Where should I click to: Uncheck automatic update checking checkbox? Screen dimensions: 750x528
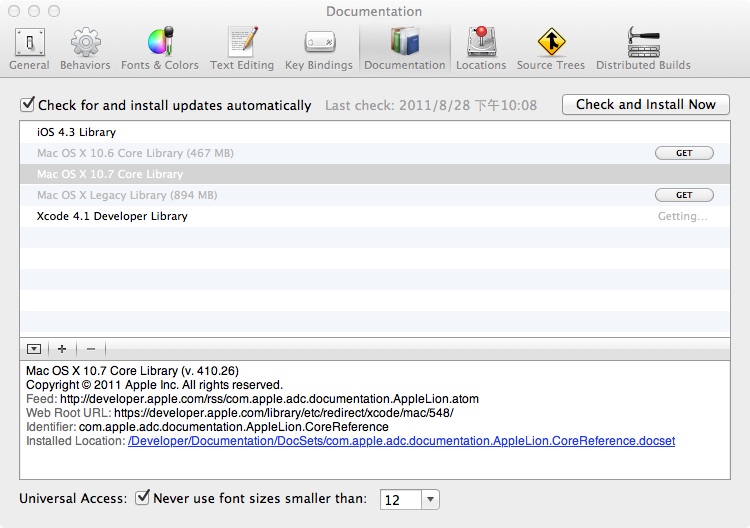pyautogui.click(x=28, y=104)
